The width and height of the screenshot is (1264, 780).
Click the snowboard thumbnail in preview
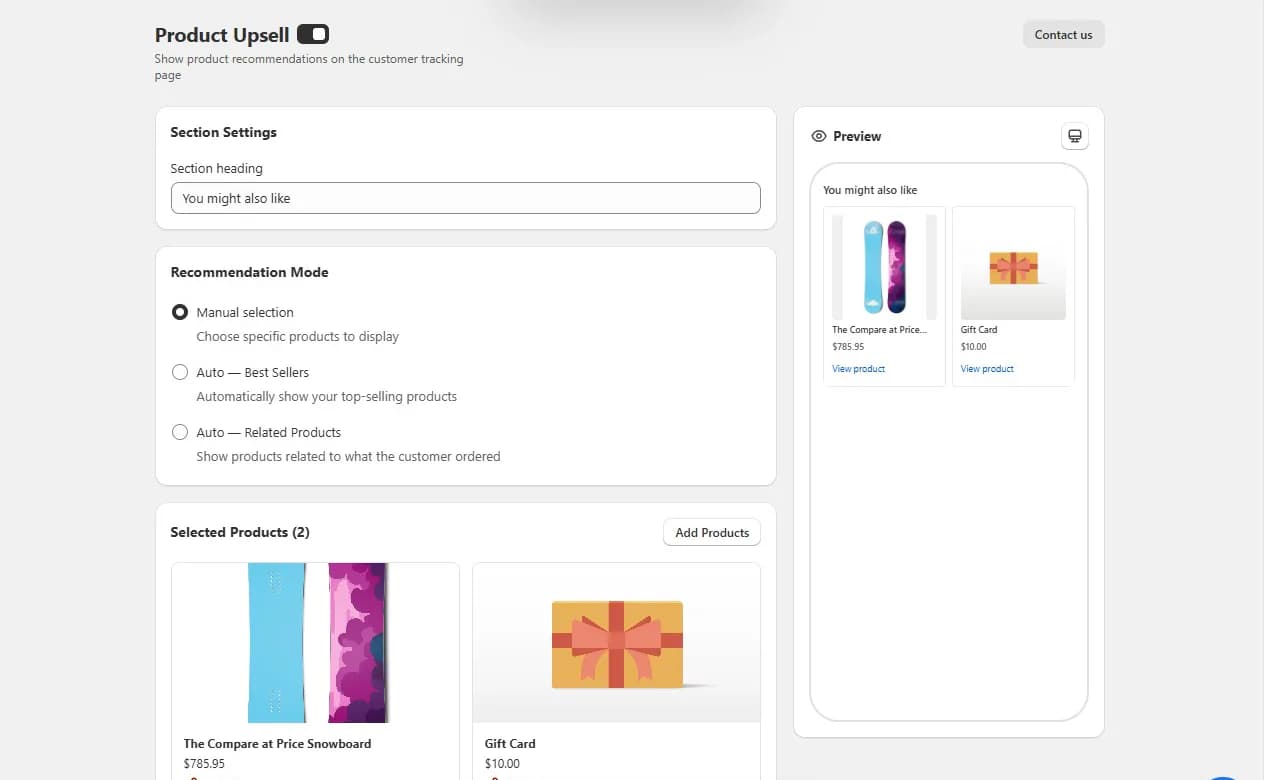(x=884, y=267)
